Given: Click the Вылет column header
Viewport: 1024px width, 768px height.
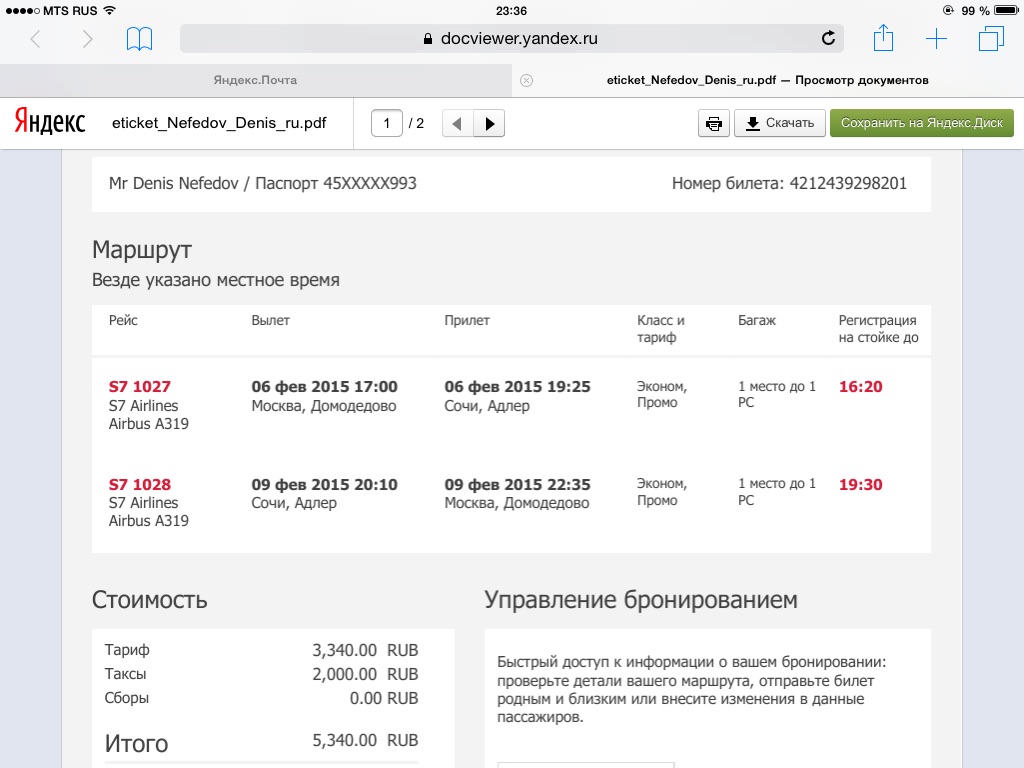Looking at the screenshot, I should pos(270,320).
